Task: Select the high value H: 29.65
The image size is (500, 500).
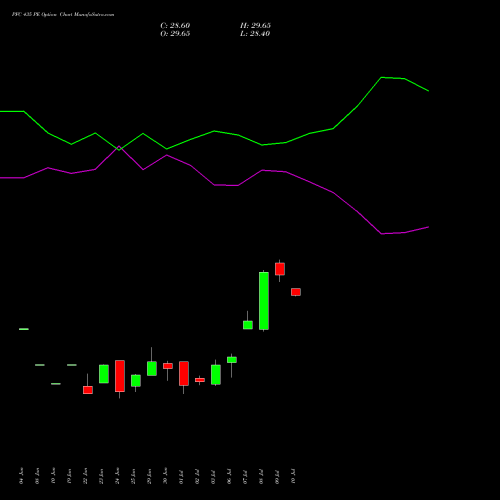Action: 255,26
